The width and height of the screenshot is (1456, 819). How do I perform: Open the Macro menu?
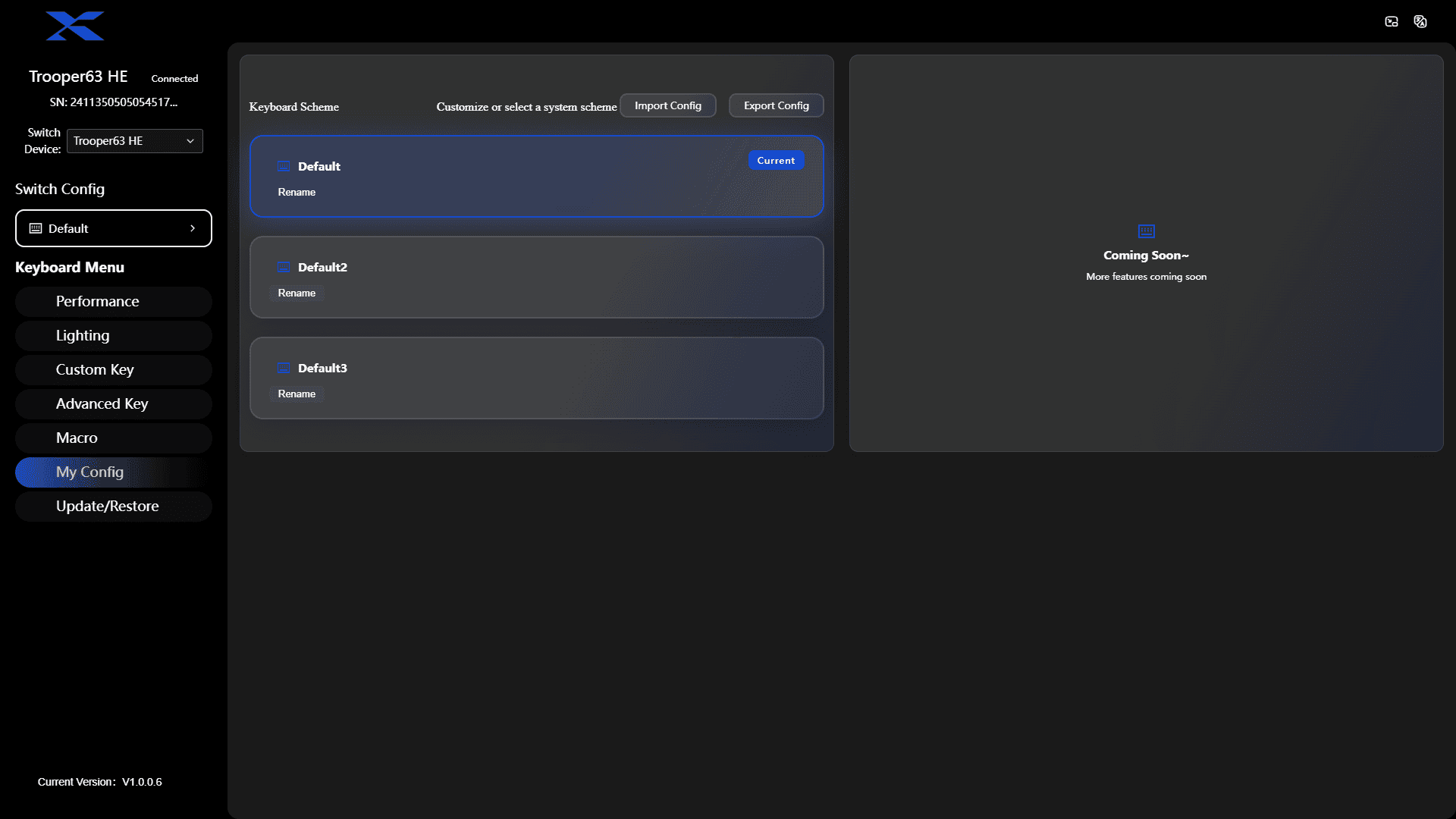point(114,438)
